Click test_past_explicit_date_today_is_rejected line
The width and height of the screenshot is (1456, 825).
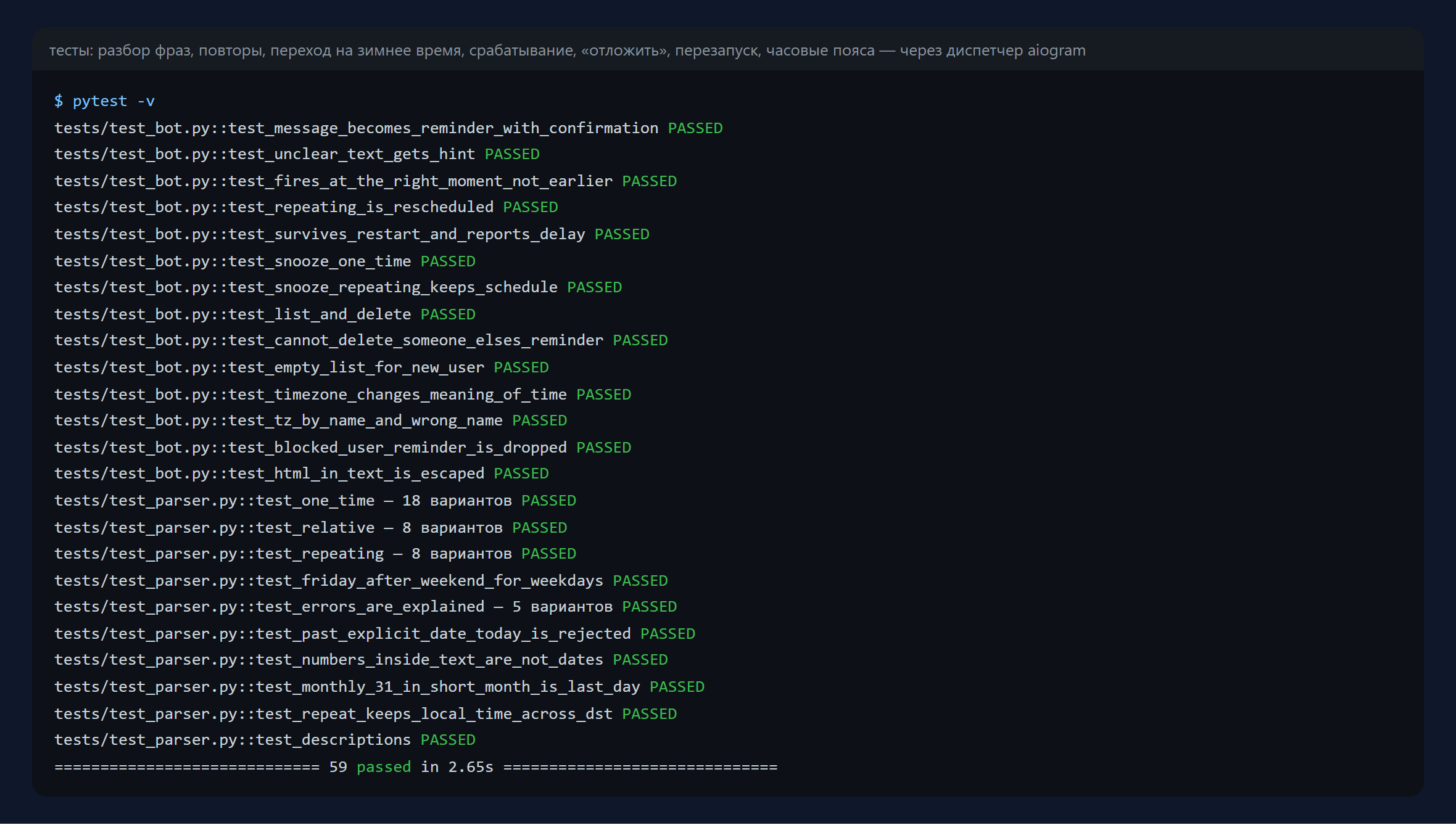(375, 634)
